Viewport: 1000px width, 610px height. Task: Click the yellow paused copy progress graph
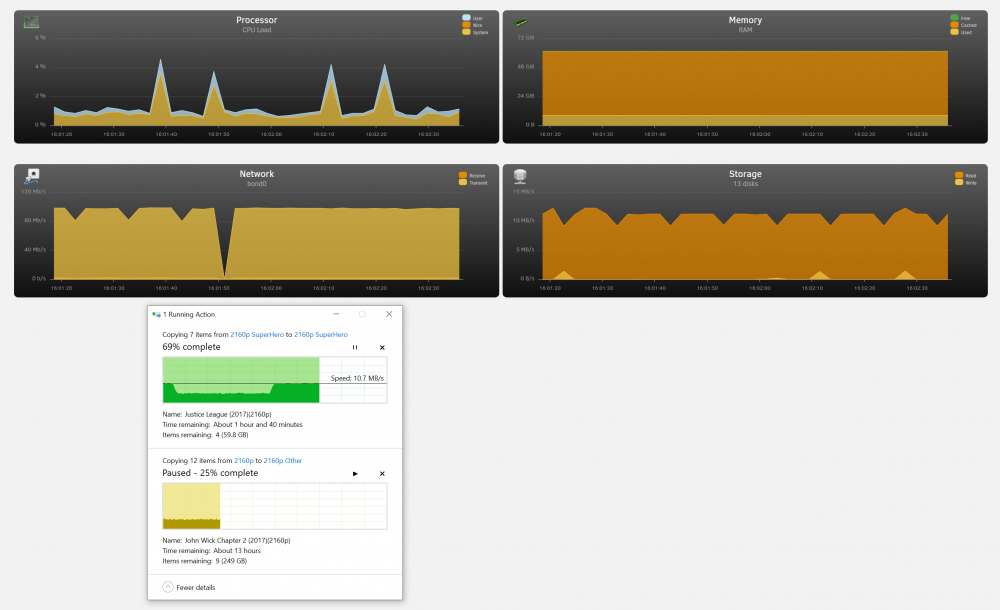coord(275,506)
